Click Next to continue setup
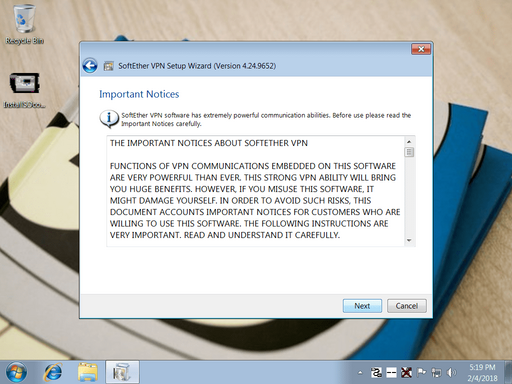512x384 pixels. [x=362, y=306]
